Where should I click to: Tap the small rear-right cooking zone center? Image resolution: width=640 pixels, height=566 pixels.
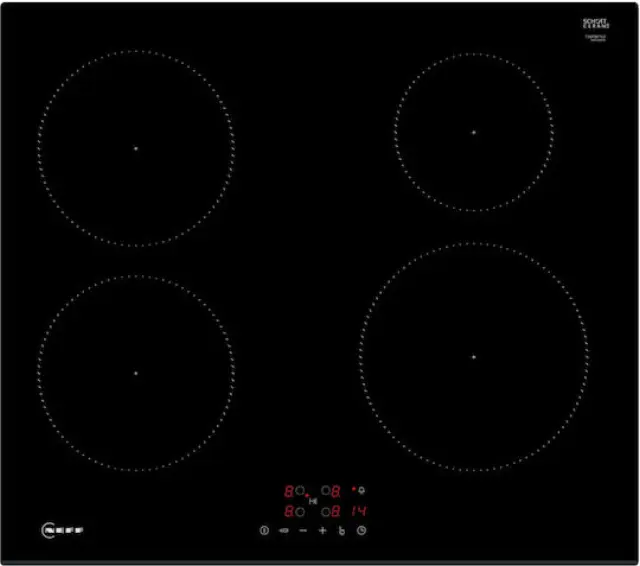(x=474, y=132)
